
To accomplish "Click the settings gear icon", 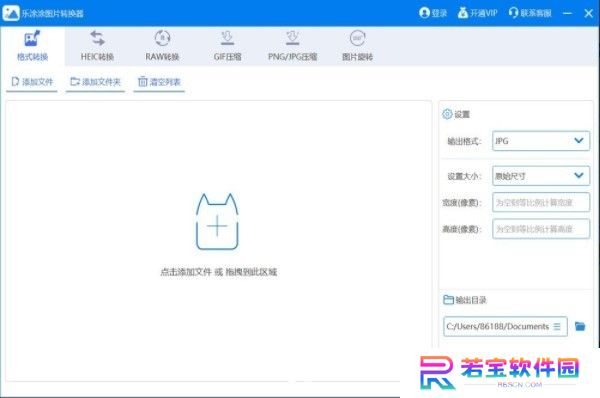I will point(447,114).
